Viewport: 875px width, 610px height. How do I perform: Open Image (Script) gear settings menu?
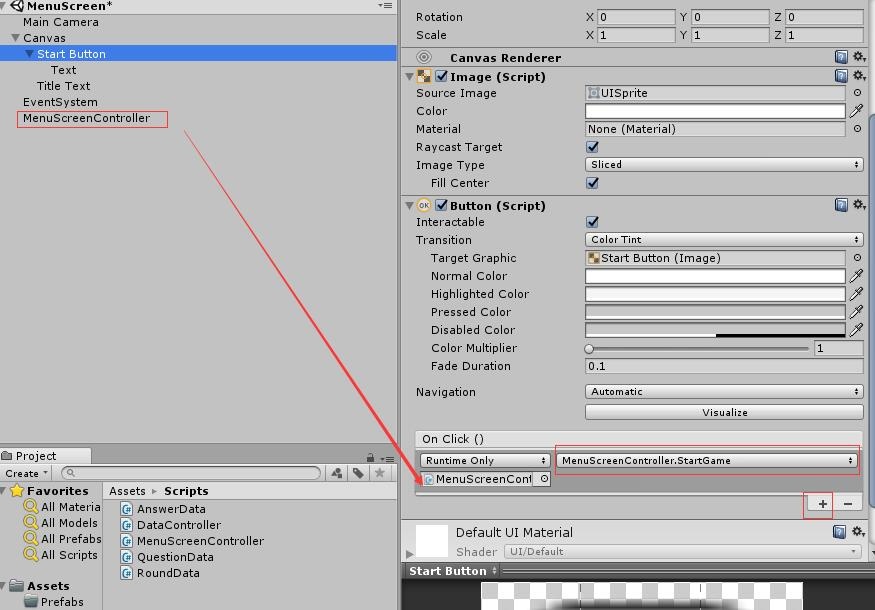tap(859, 76)
